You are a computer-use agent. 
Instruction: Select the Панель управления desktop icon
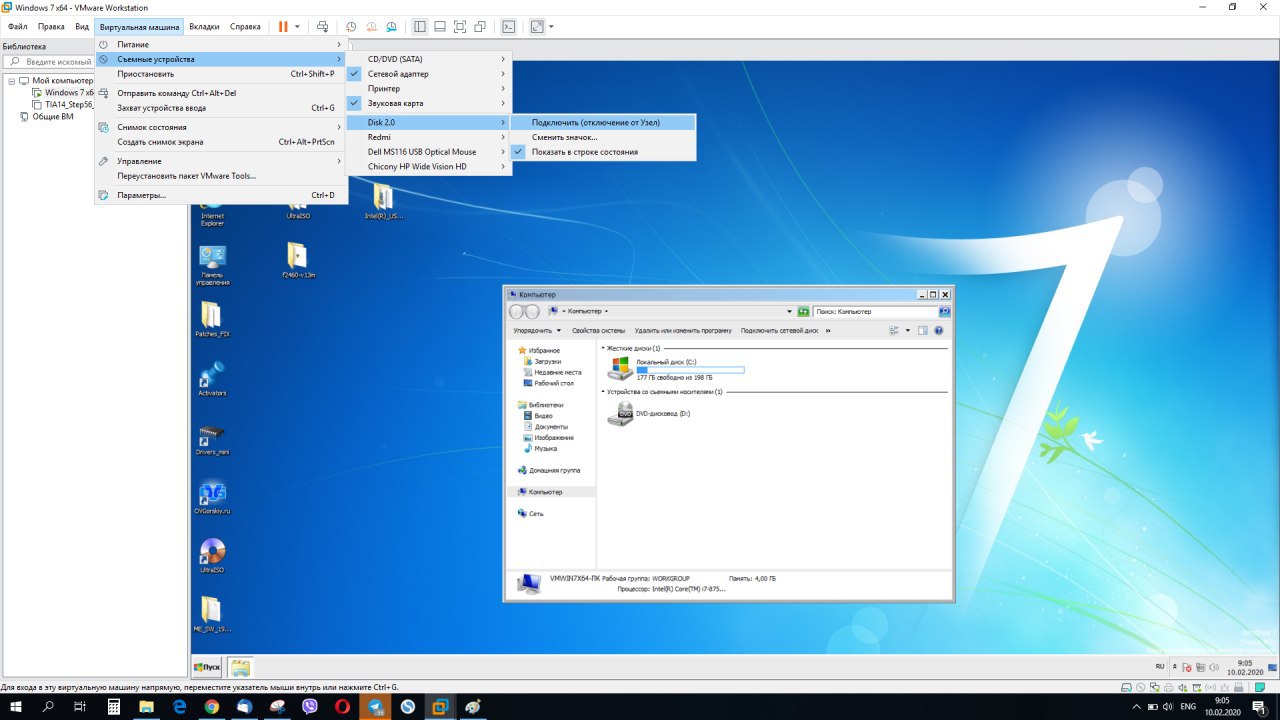212,265
